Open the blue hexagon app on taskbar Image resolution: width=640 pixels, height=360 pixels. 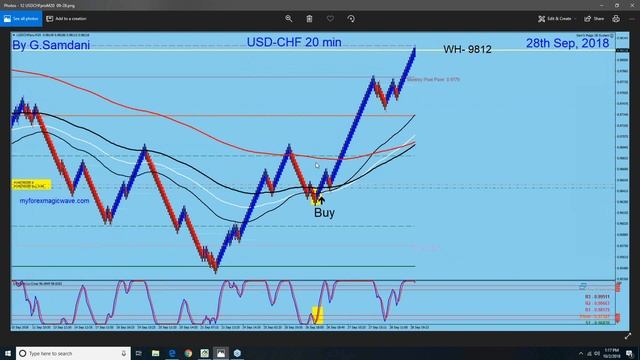237,353
